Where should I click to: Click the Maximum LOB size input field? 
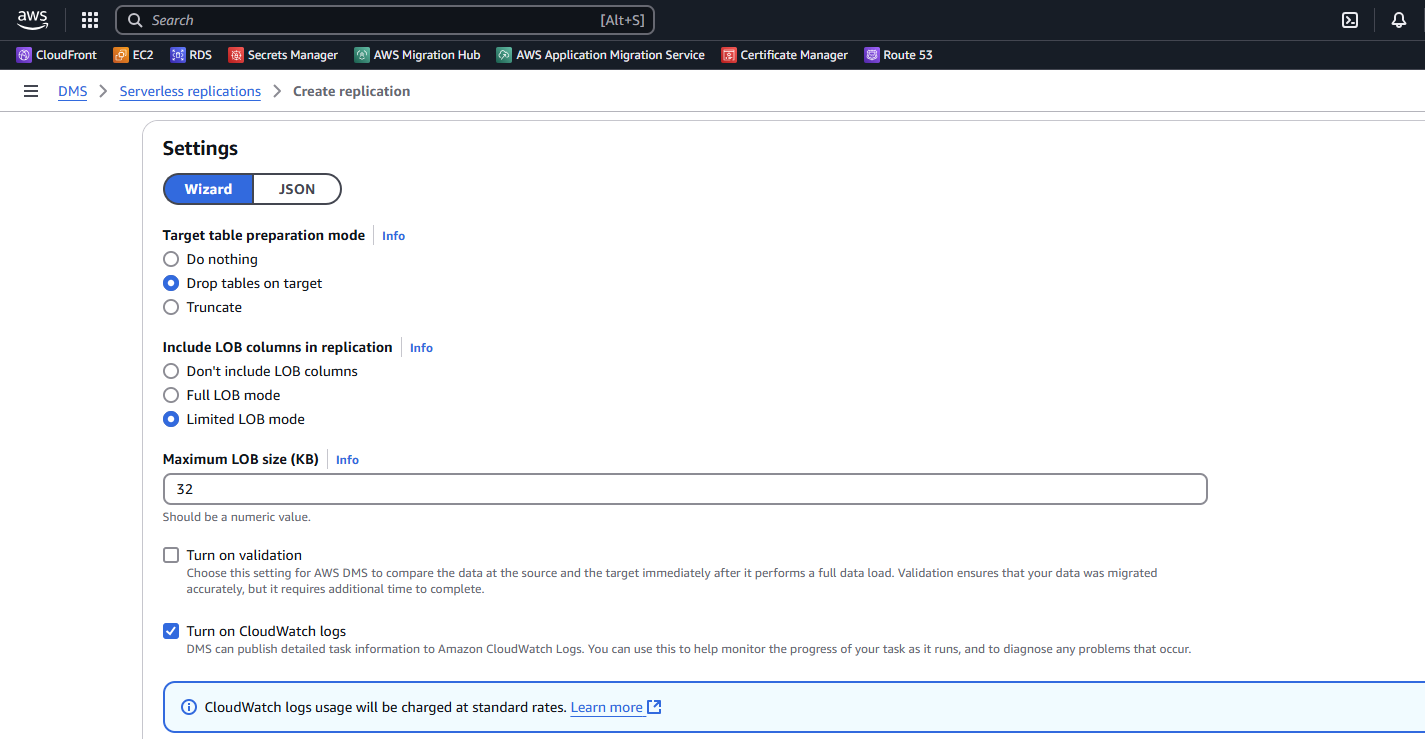tap(685, 489)
